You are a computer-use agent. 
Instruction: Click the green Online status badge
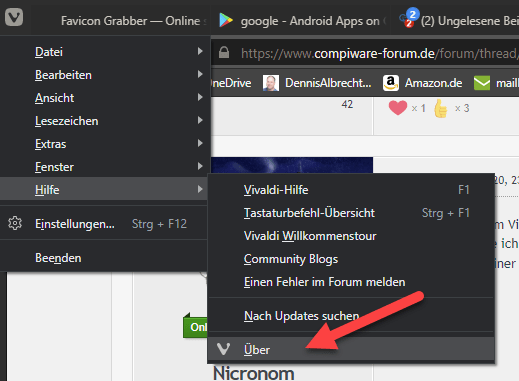click(x=196, y=326)
